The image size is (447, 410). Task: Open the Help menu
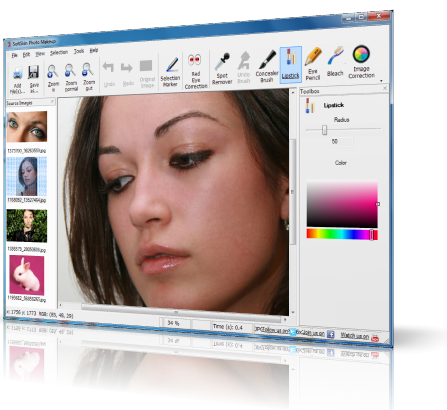tap(94, 50)
